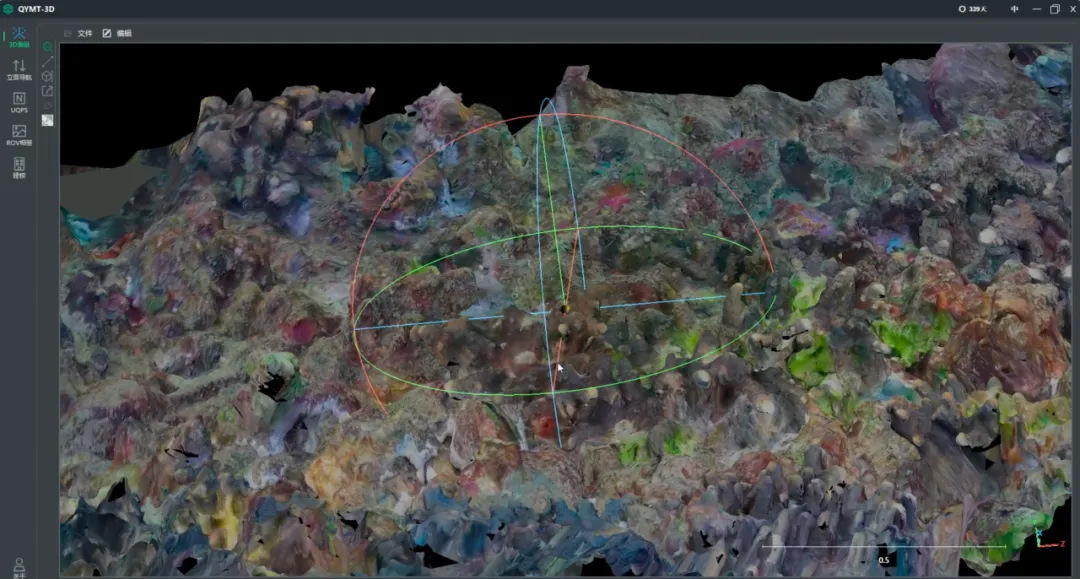Open the modeling grid icon in sidebar
1080x579 pixels.
[19, 167]
